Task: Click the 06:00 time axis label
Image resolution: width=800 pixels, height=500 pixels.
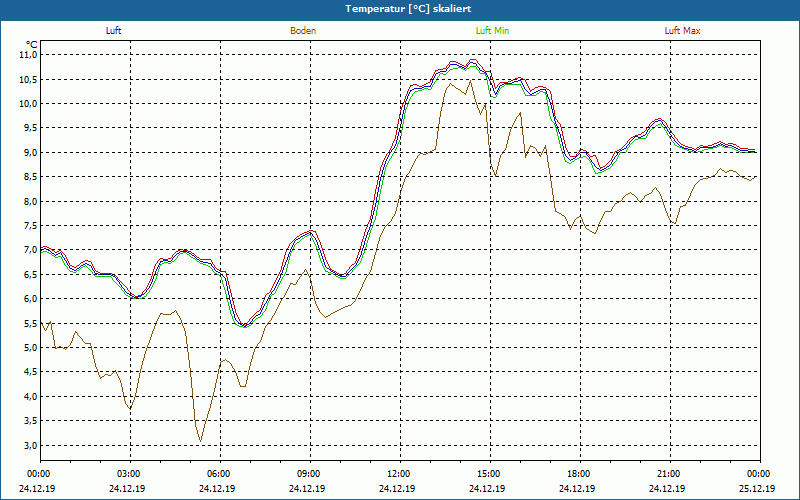Action: [220, 474]
